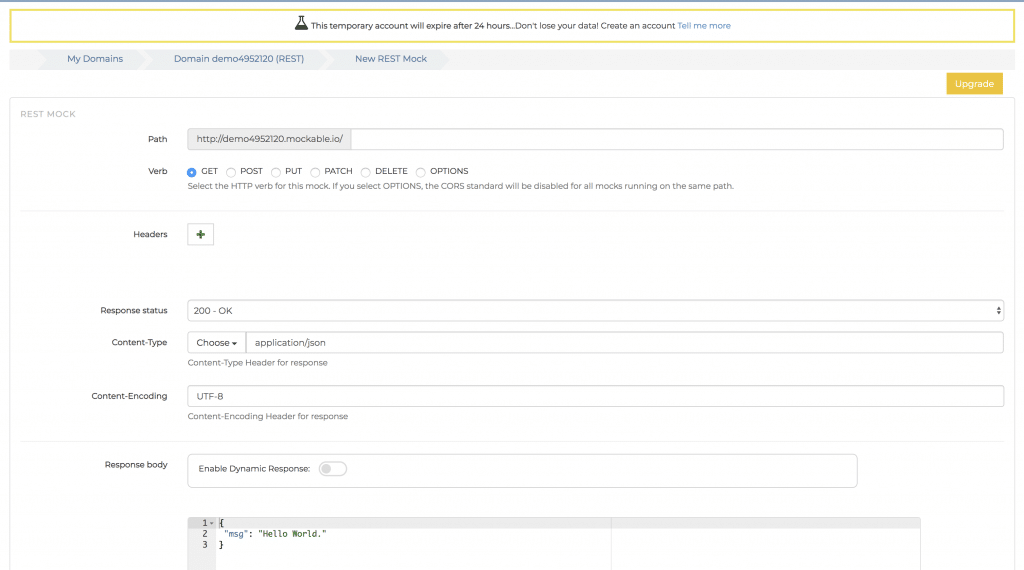Click New REST Mock breadcrumb
The height and width of the screenshot is (570, 1024).
coord(391,59)
